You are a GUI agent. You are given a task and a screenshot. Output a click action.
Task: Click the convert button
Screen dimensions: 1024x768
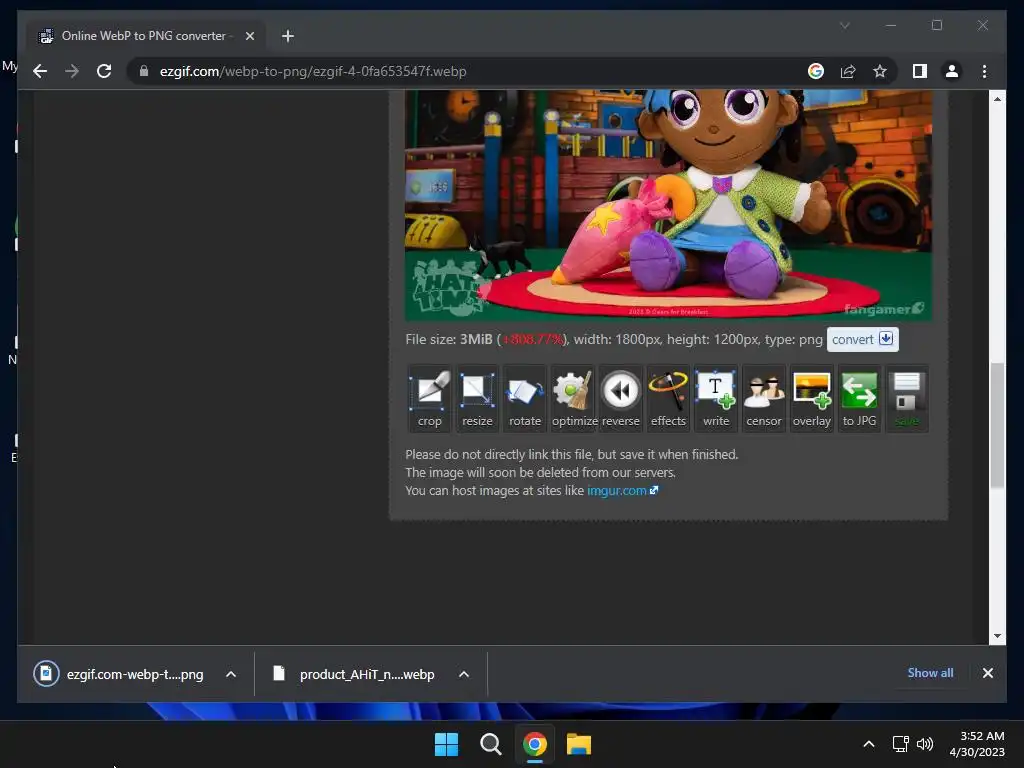point(863,340)
